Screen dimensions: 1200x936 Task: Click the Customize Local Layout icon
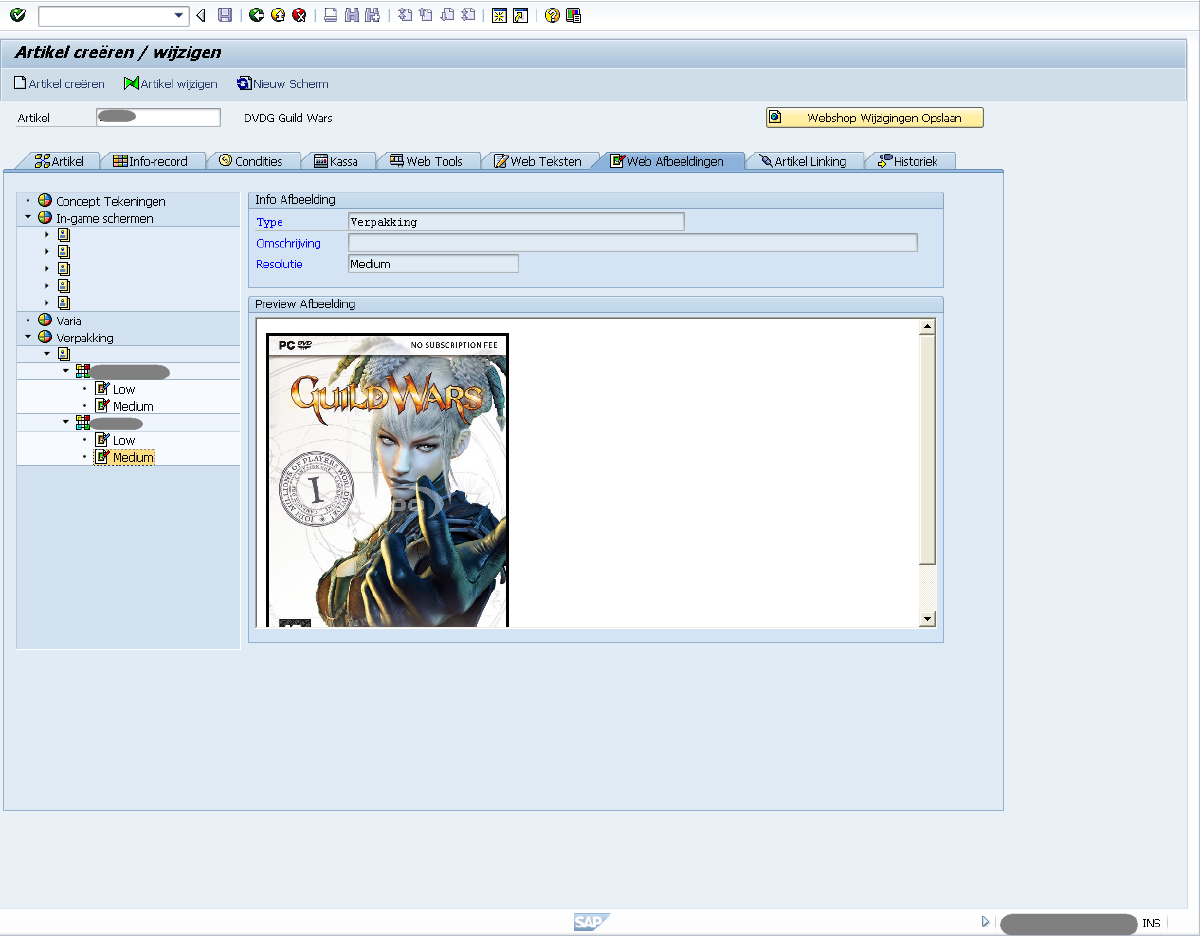573,16
